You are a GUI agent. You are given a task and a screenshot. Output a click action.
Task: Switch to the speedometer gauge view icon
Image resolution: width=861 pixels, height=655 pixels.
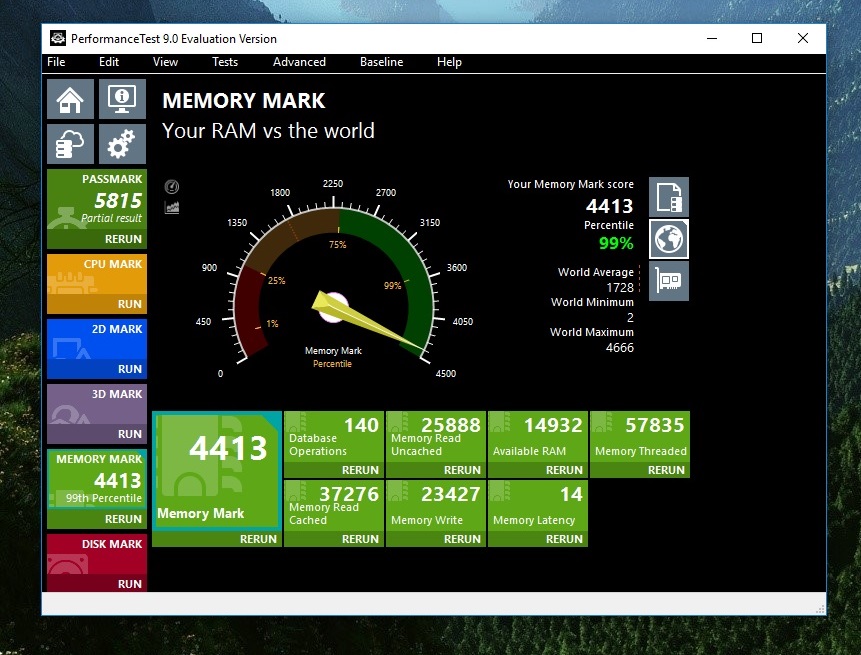tap(172, 187)
